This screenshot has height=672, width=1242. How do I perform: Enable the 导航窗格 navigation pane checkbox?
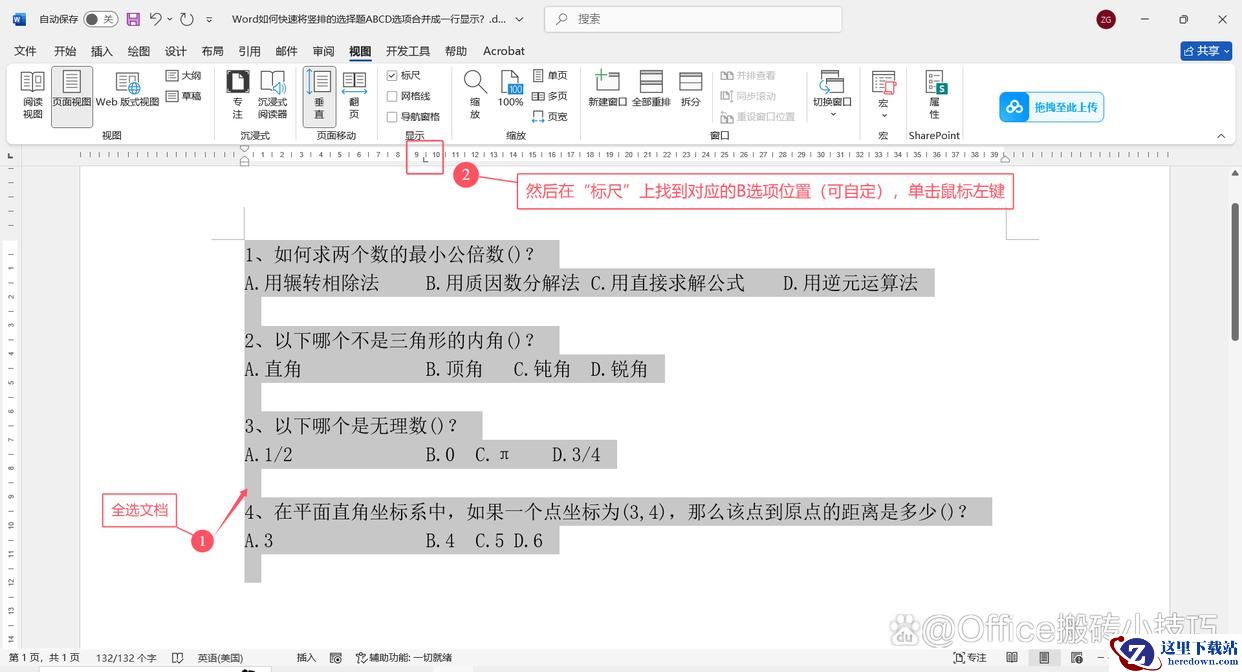[393, 117]
